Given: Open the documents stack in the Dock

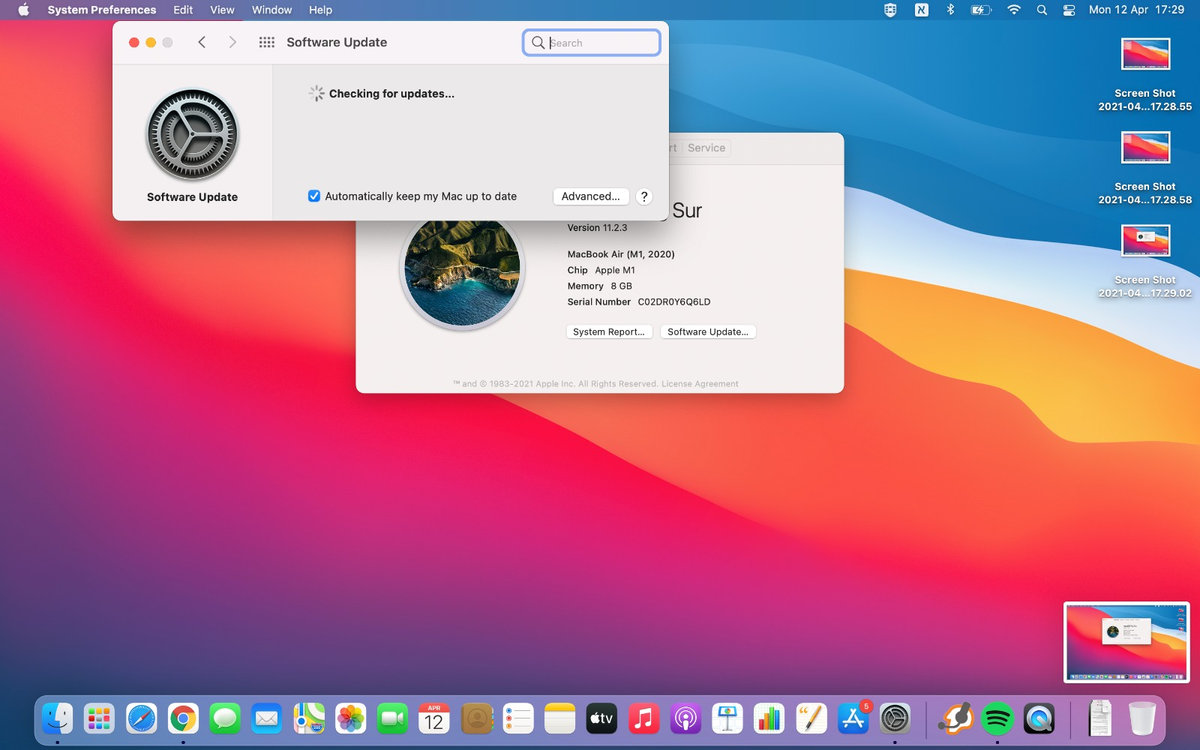Looking at the screenshot, I should 1100,718.
